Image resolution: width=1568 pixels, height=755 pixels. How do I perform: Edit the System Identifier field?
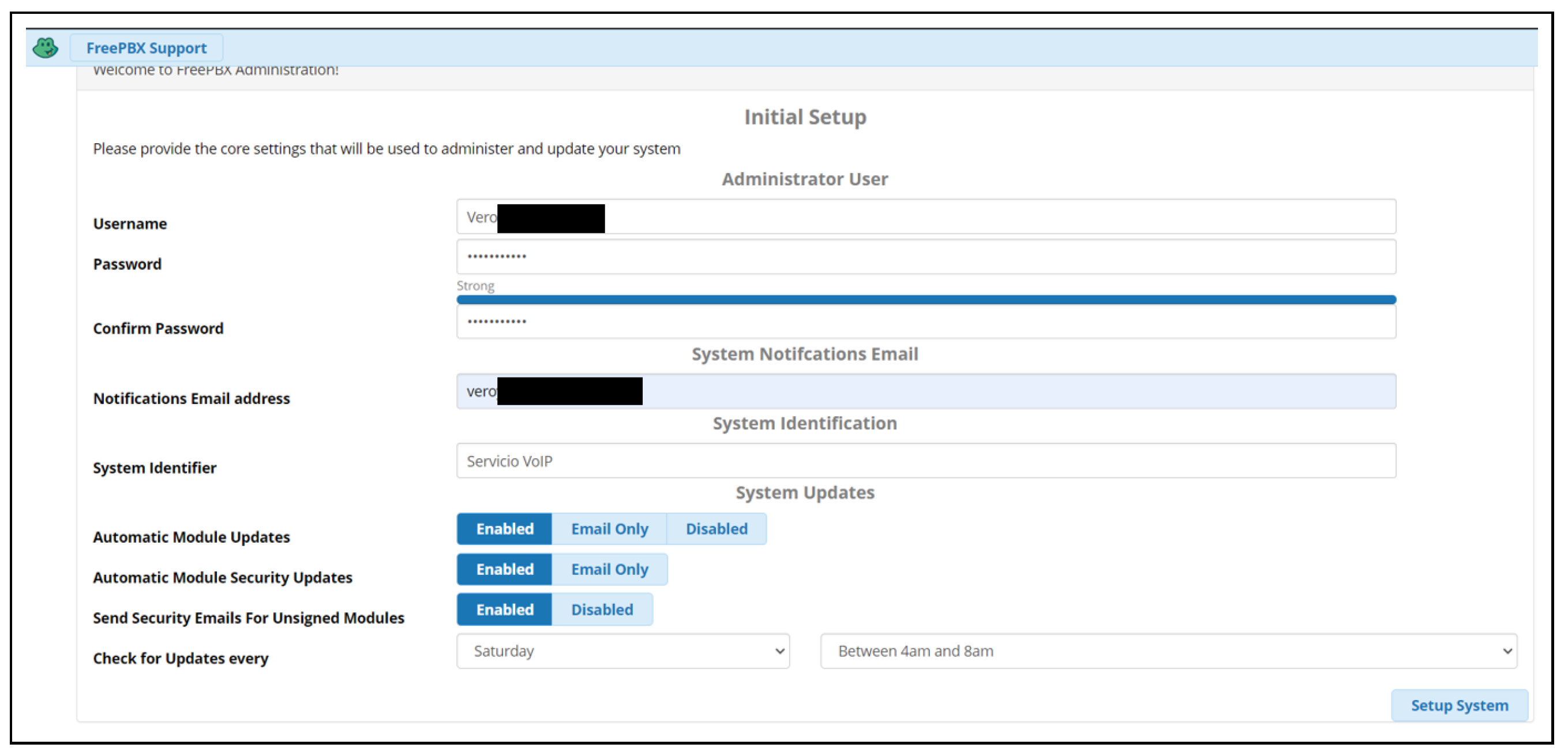coord(925,461)
